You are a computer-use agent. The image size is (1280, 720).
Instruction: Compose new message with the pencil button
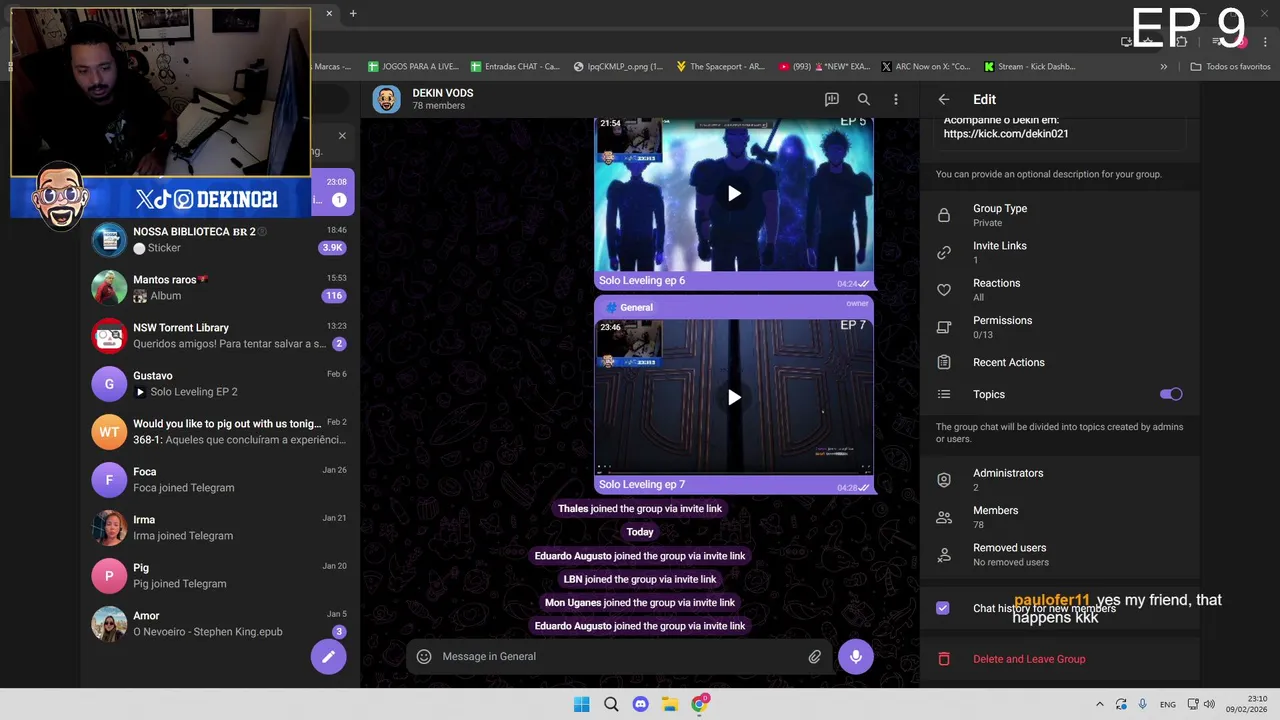pyautogui.click(x=328, y=656)
